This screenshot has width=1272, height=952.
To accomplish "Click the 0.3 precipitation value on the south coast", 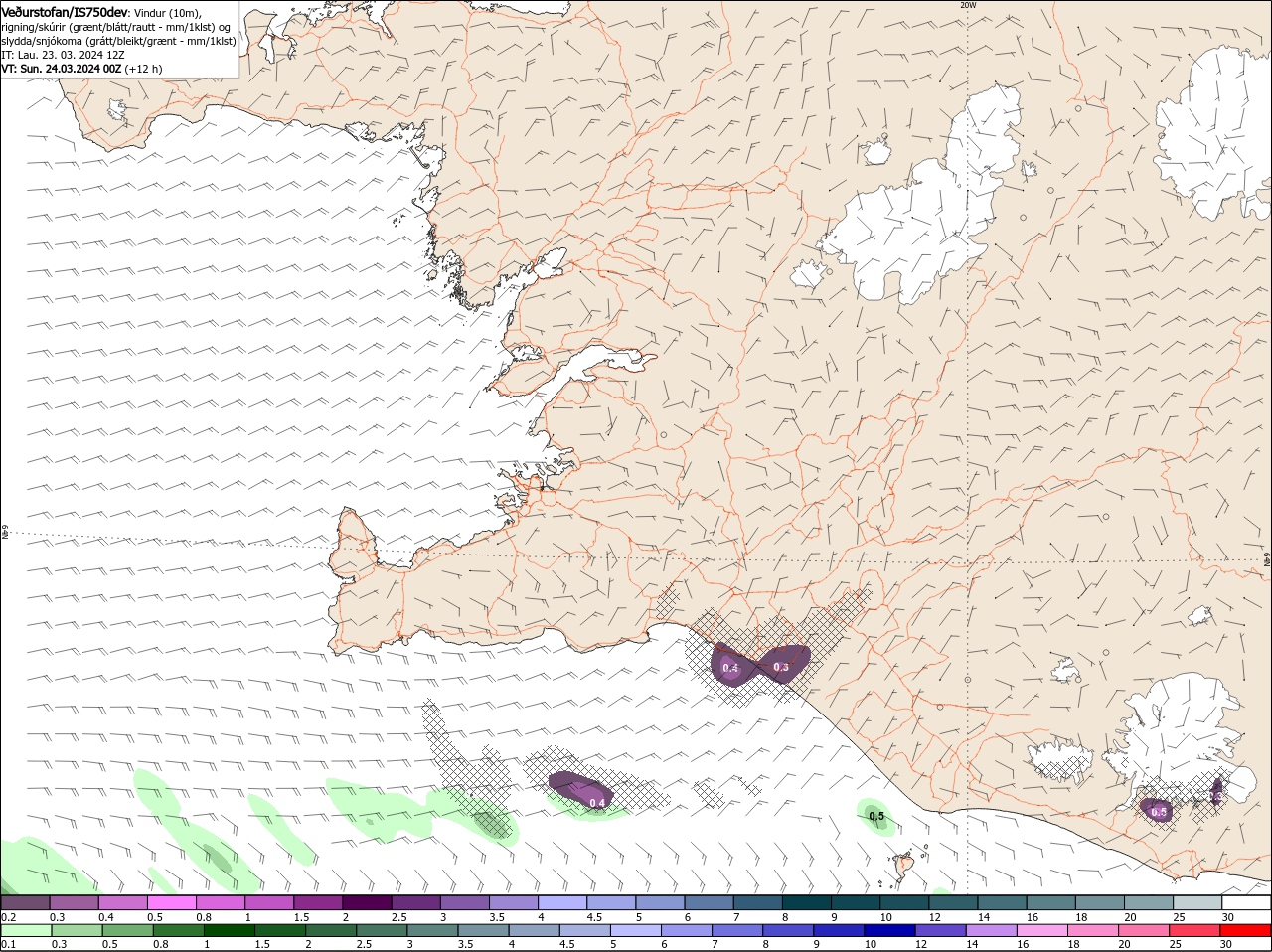I will (781, 667).
